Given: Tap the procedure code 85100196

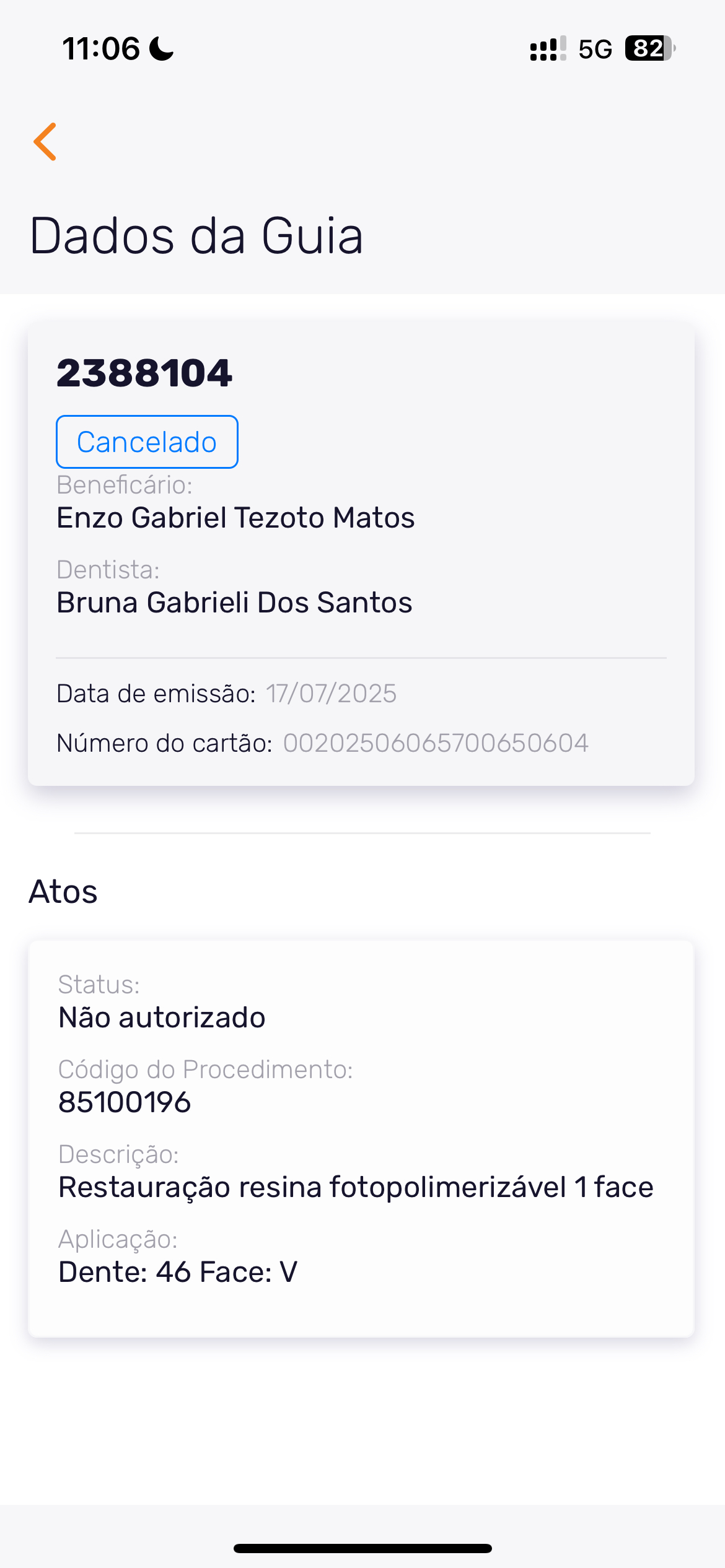Looking at the screenshot, I should 125,1102.
